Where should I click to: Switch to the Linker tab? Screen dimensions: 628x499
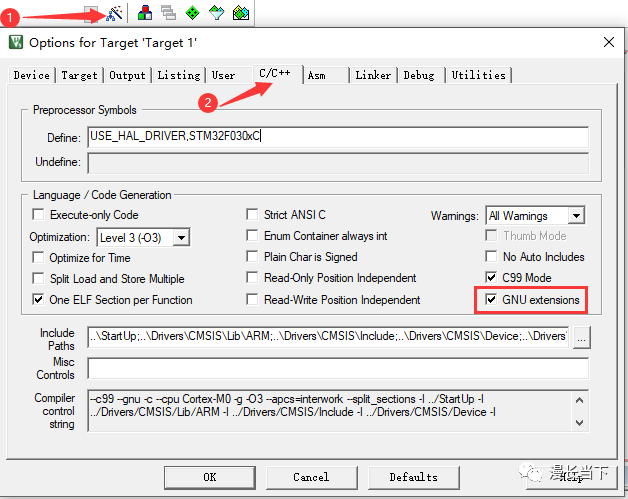point(373,75)
